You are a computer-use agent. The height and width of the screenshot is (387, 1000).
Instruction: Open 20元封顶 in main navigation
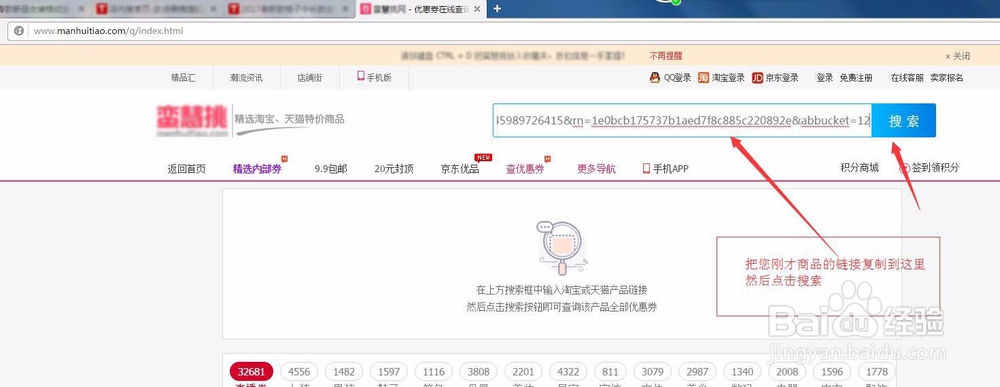[393, 169]
